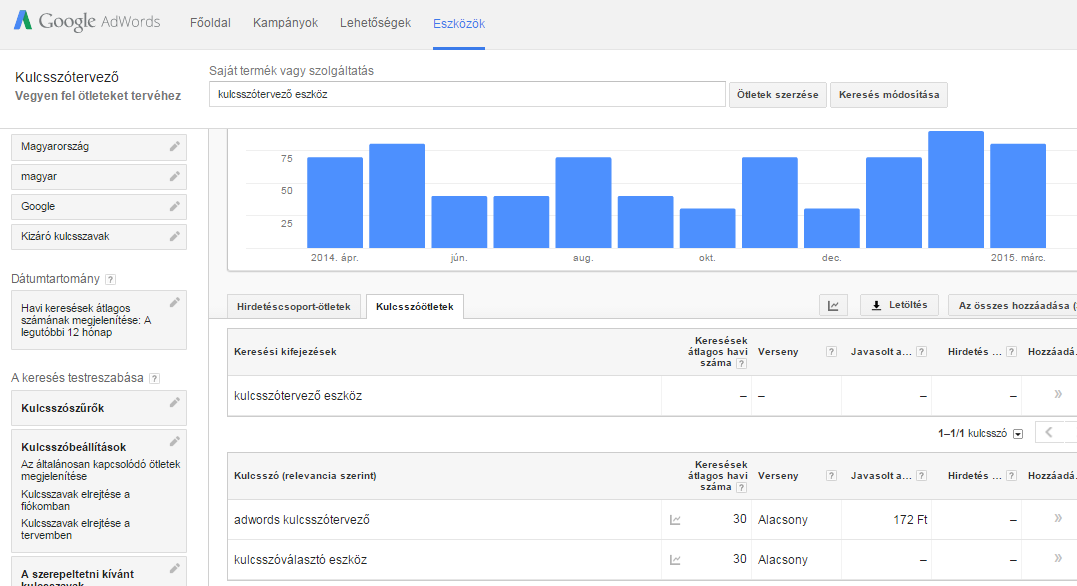Toggle the chart view icon button

(833, 306)
